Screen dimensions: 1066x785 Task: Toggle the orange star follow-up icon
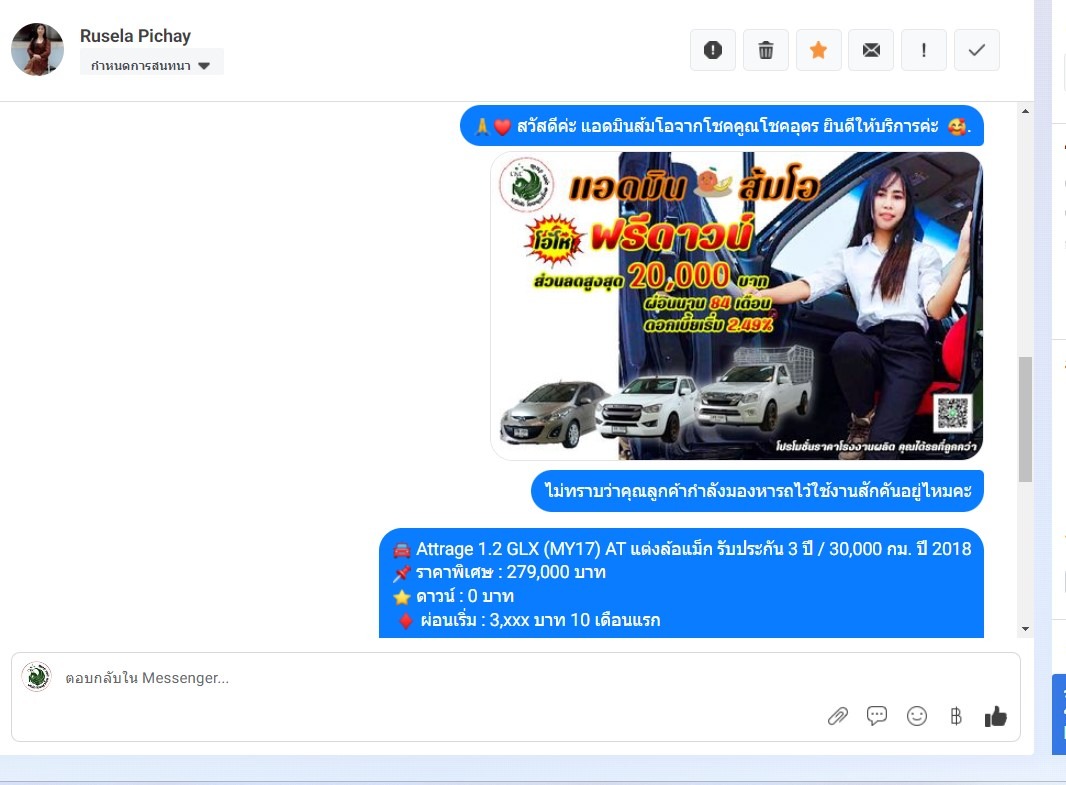(x=819, y=50)
